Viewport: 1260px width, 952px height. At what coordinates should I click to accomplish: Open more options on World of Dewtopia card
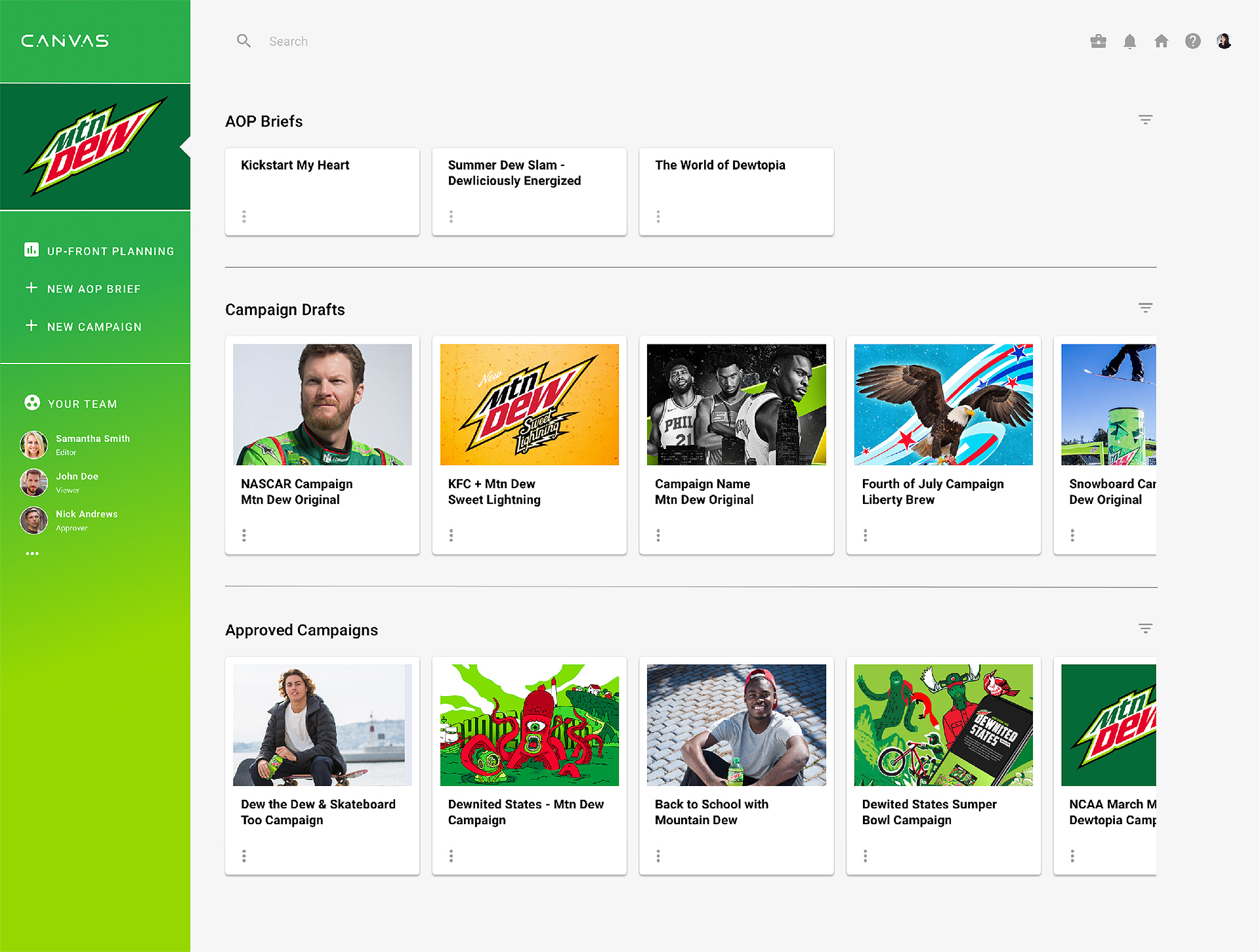(x=658, y=217)
